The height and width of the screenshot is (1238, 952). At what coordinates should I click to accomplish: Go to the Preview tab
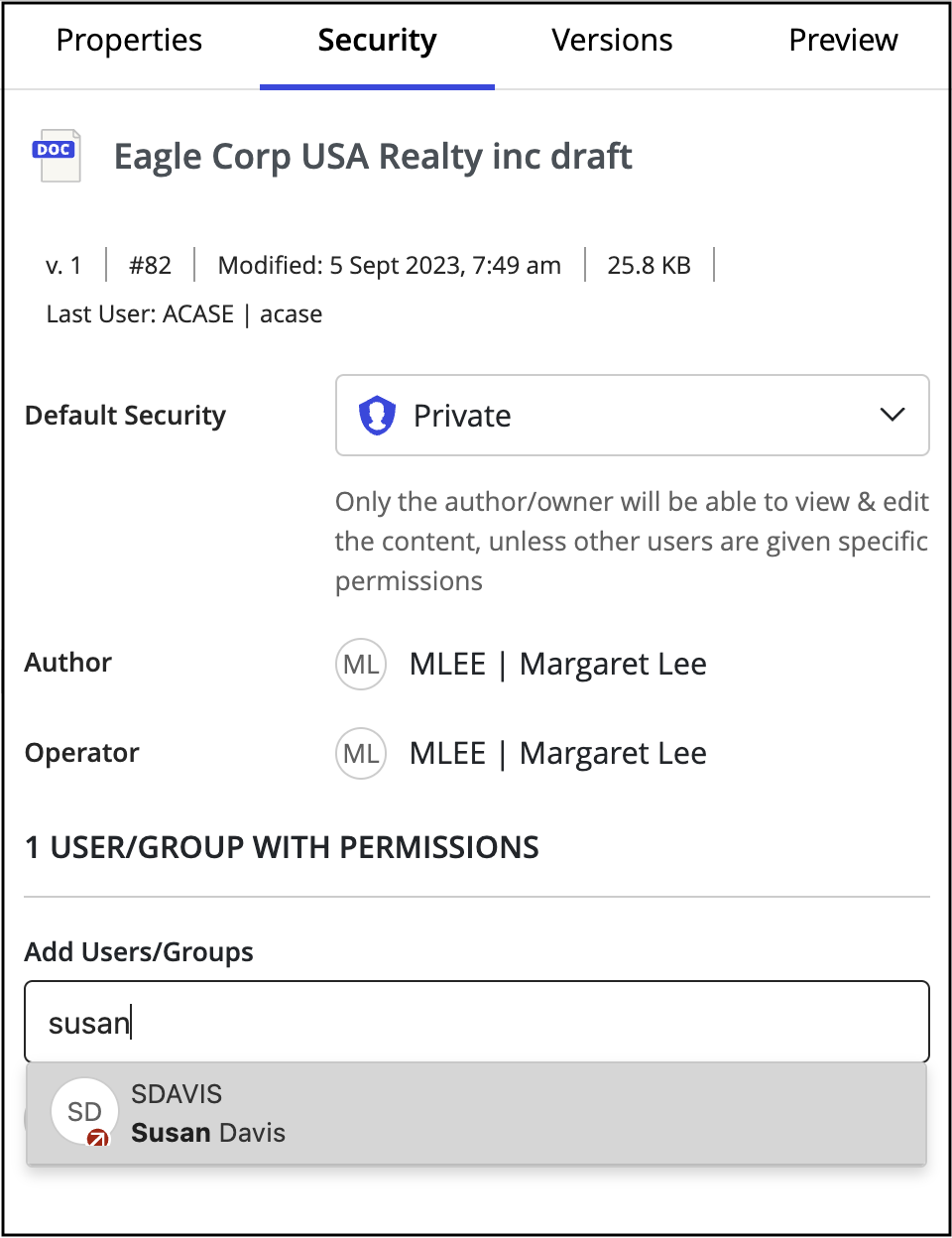point(843,41)
